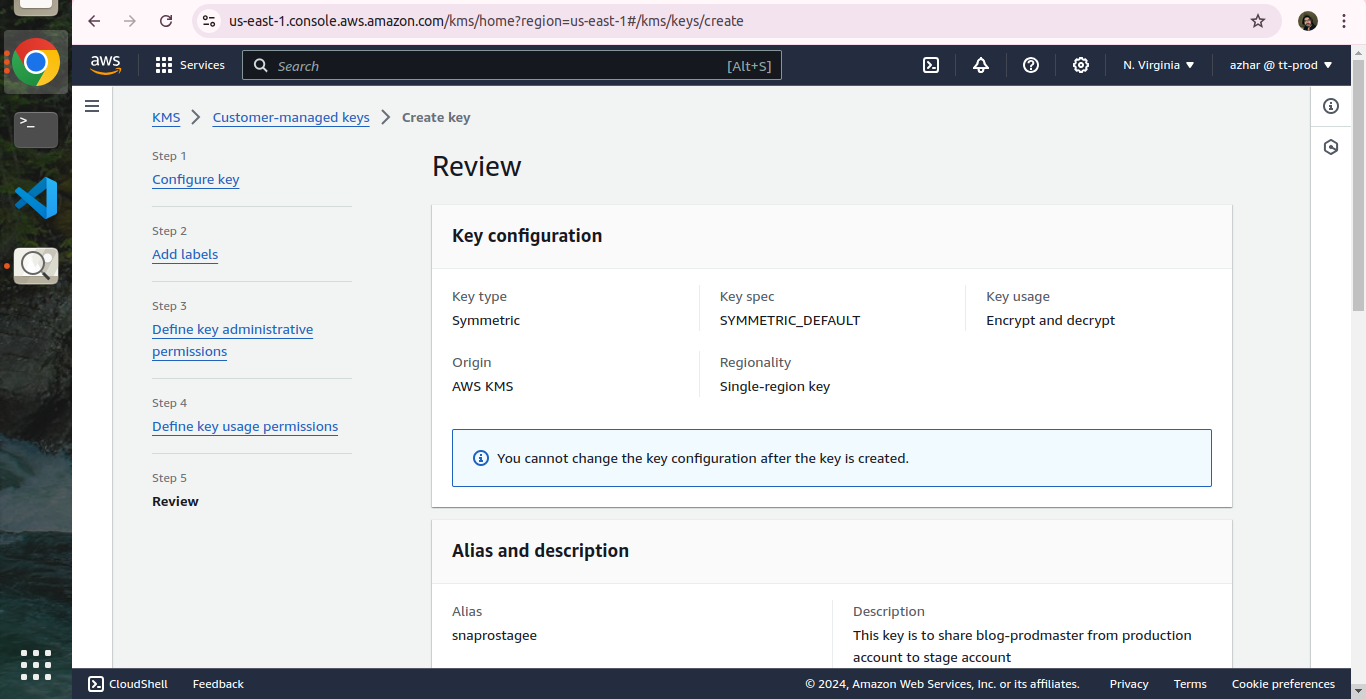Open the Chrome three-dot menu
Image resolution: width=1366 pixels, height=699 pixels.
pyautogui.click(x=1344, y=21)
